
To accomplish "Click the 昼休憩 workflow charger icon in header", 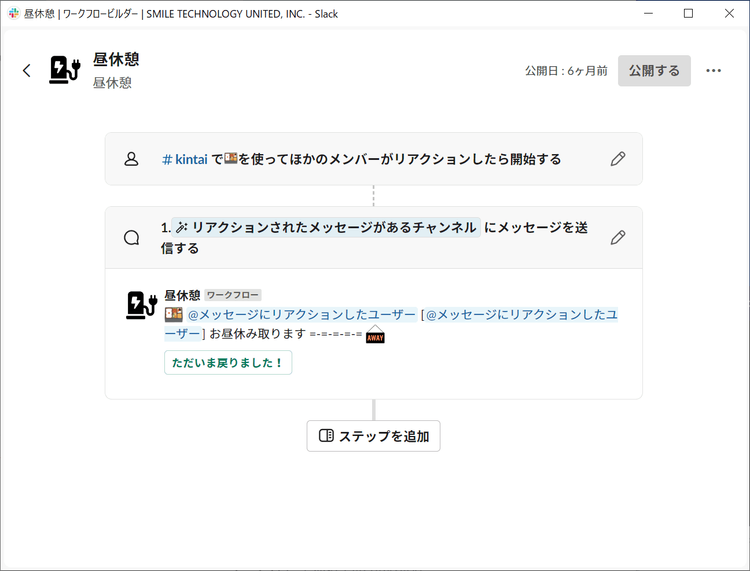I will [x=65, y=70].
